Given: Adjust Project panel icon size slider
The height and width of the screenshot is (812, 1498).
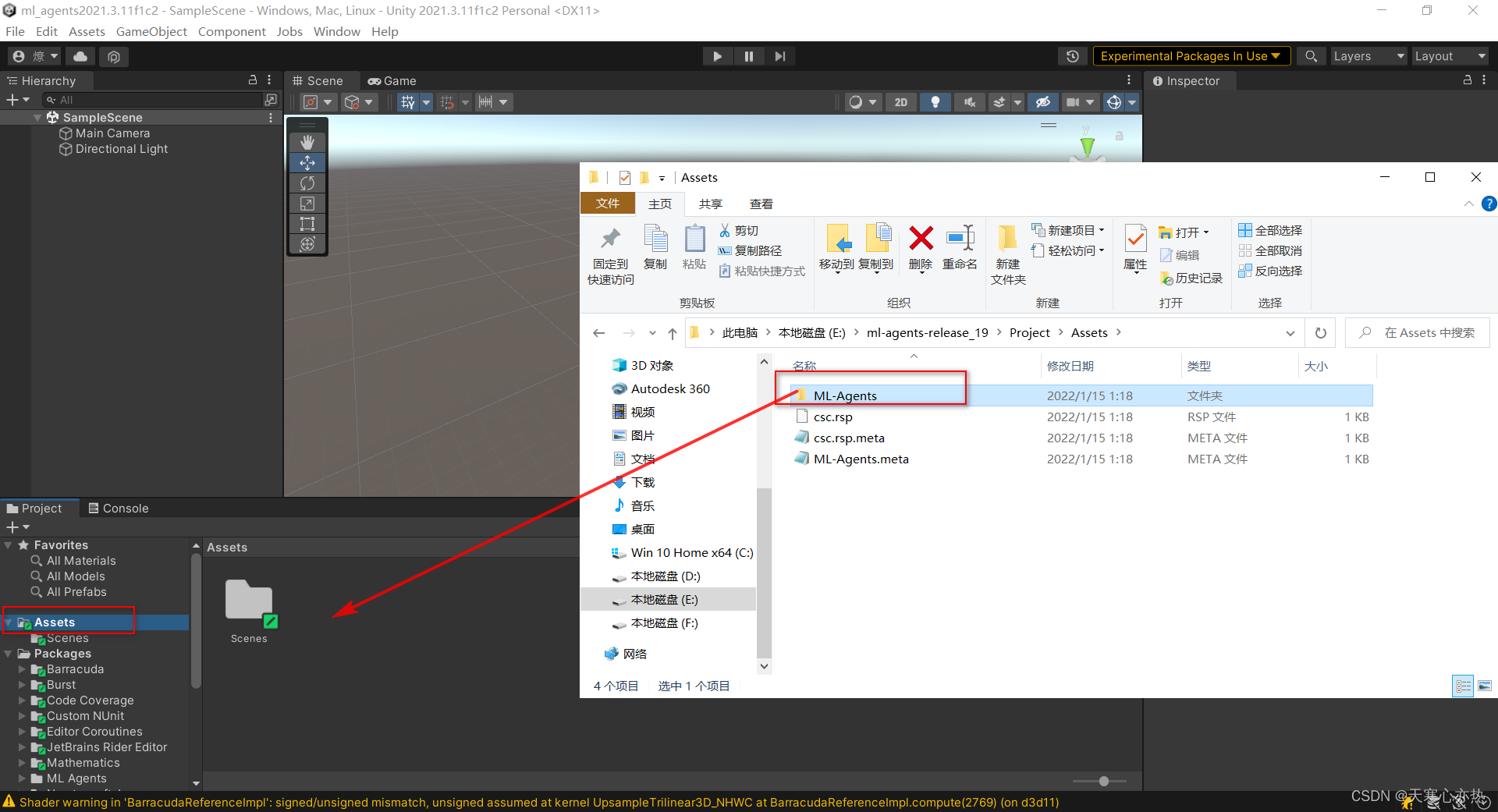Looking at the screenshot, I should tap(1103, 781).
